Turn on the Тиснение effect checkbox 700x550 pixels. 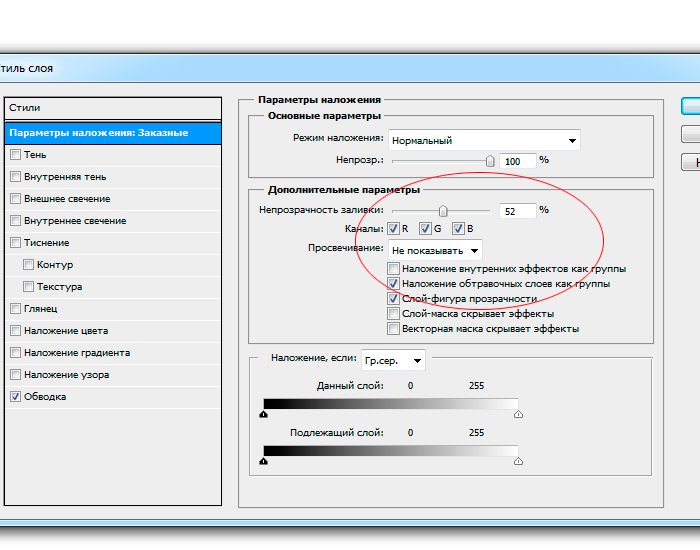15,243
